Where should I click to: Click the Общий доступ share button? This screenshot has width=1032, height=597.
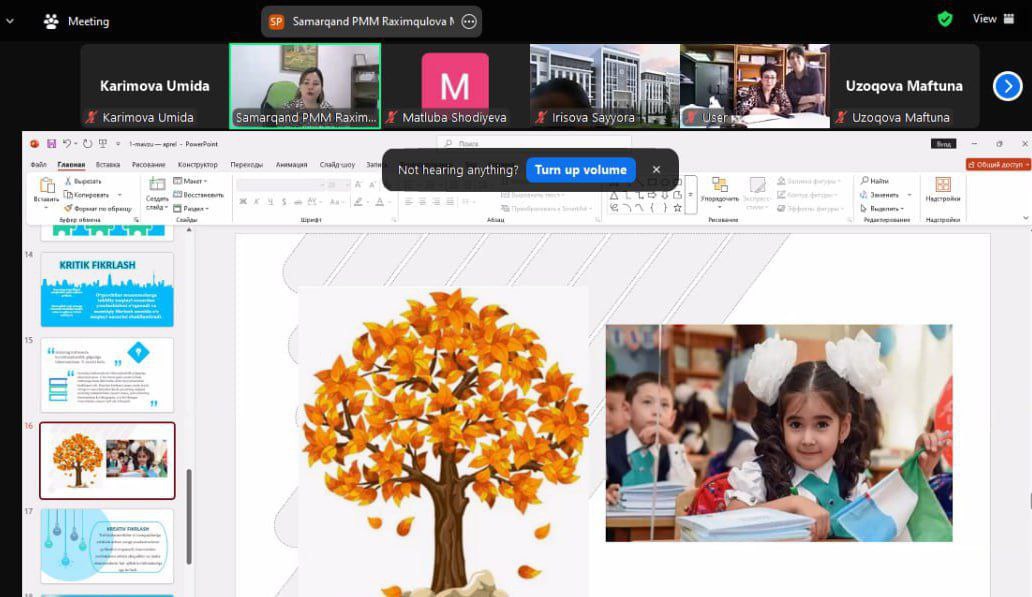coord(998,164)
